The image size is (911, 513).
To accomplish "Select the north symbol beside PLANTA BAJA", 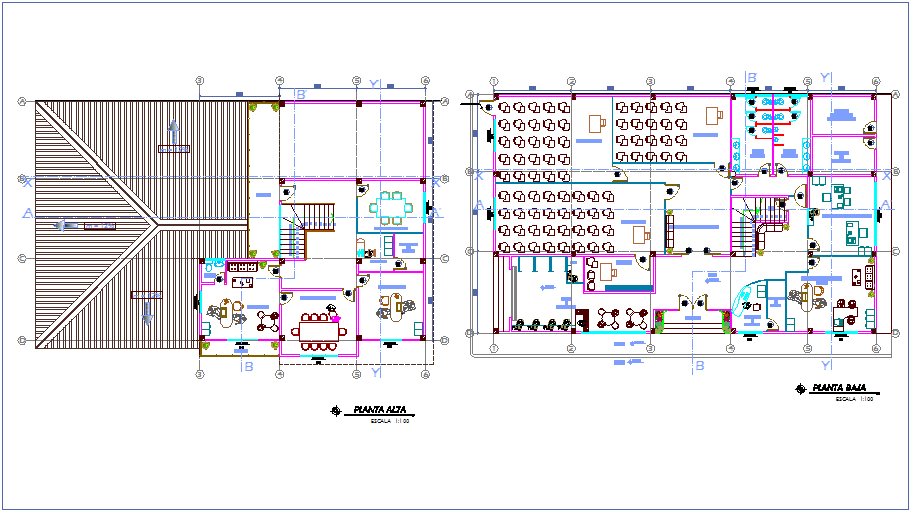I will (x=800, y=388).
